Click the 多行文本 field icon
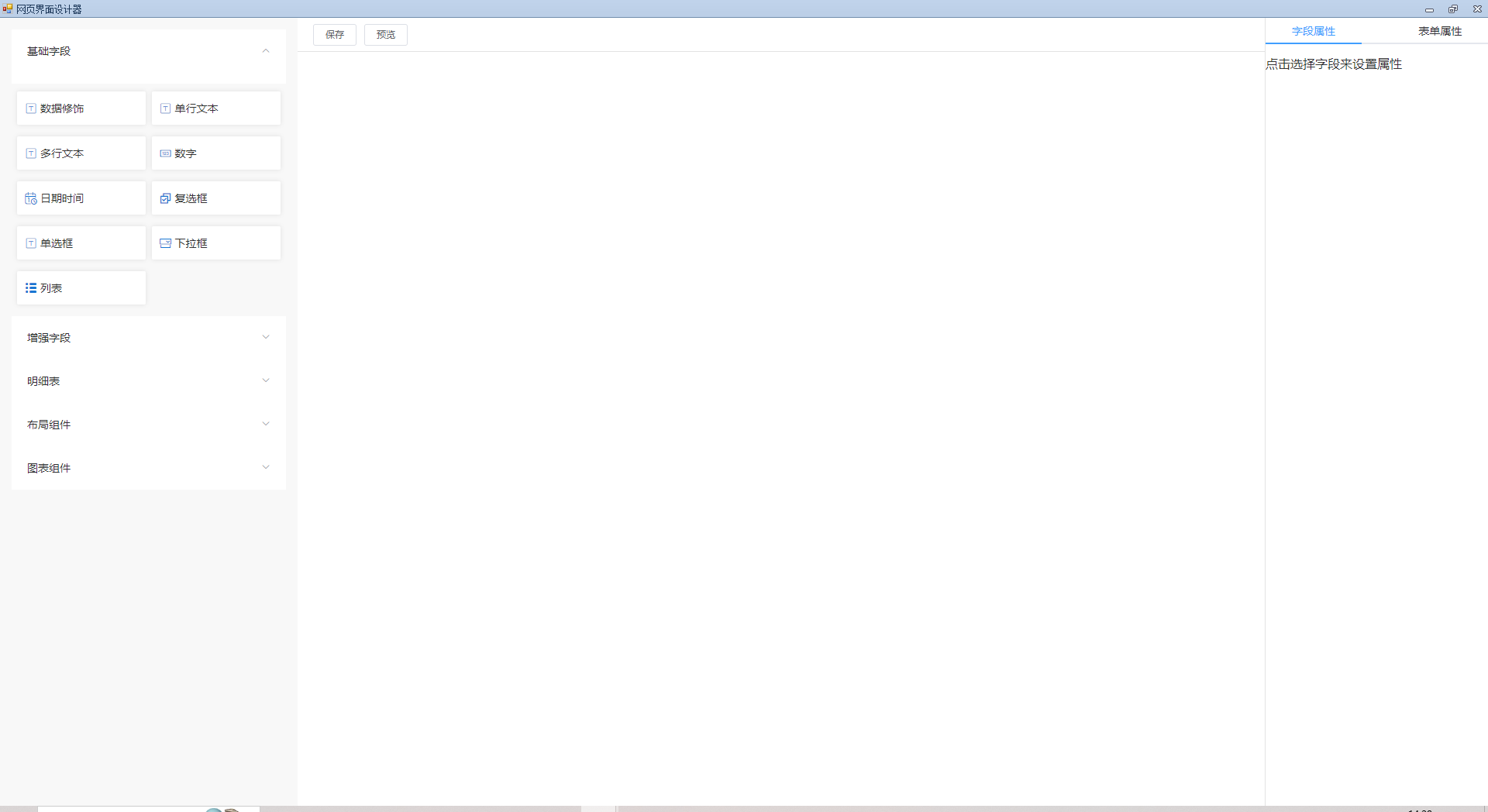This screenshot has height=812, width=1488. (31, 153)
